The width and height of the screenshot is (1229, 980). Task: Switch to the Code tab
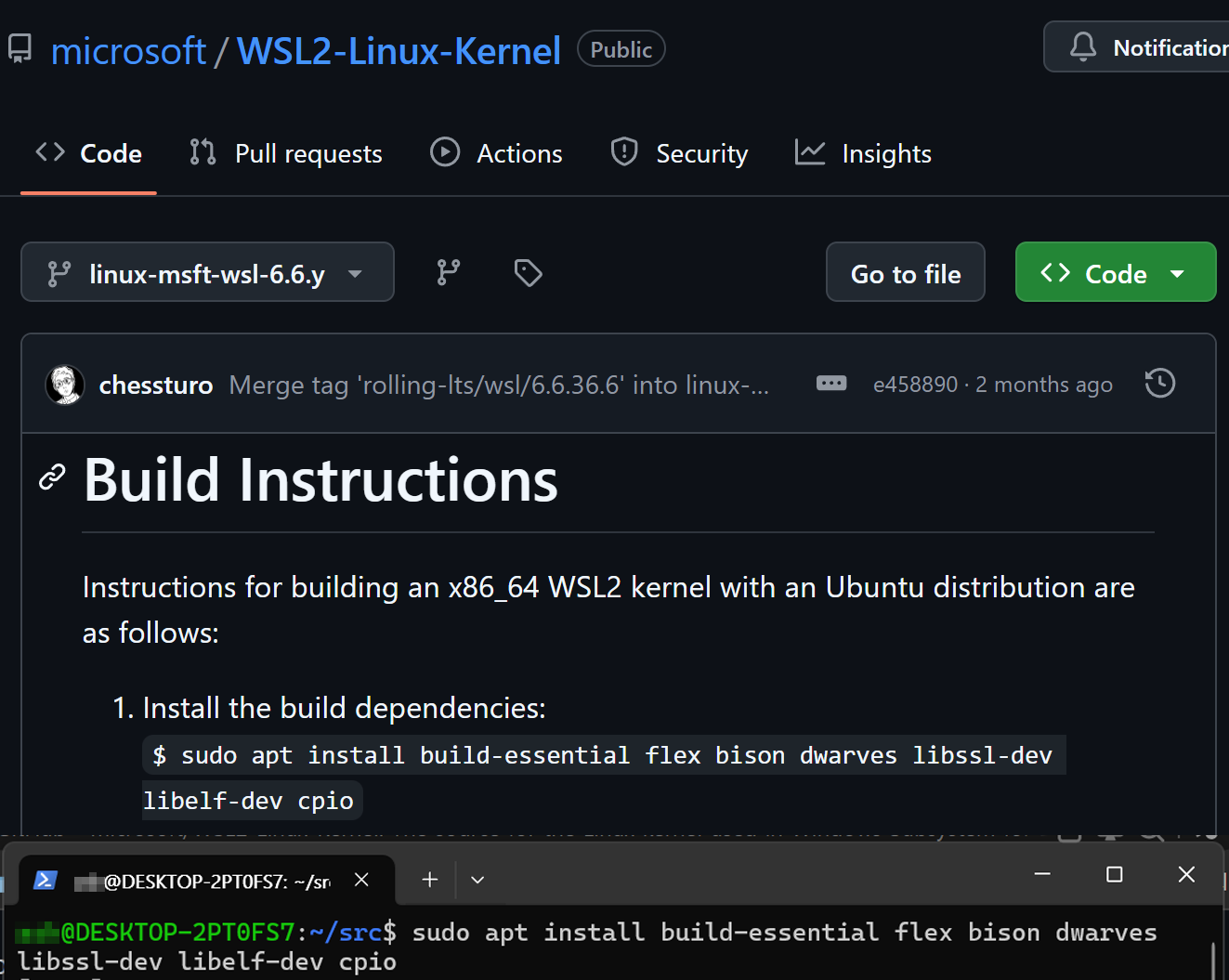coord(89,153)
